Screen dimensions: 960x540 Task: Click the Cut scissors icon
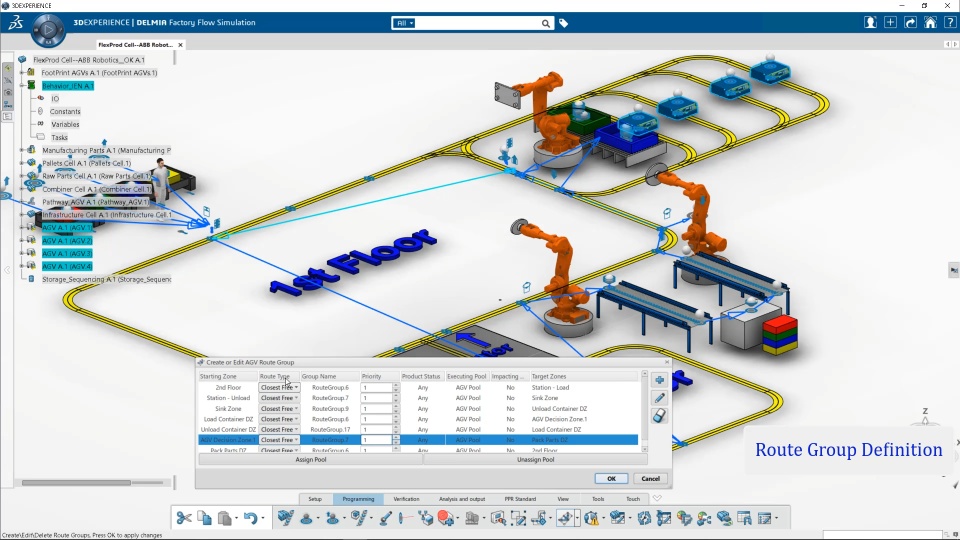184,518
